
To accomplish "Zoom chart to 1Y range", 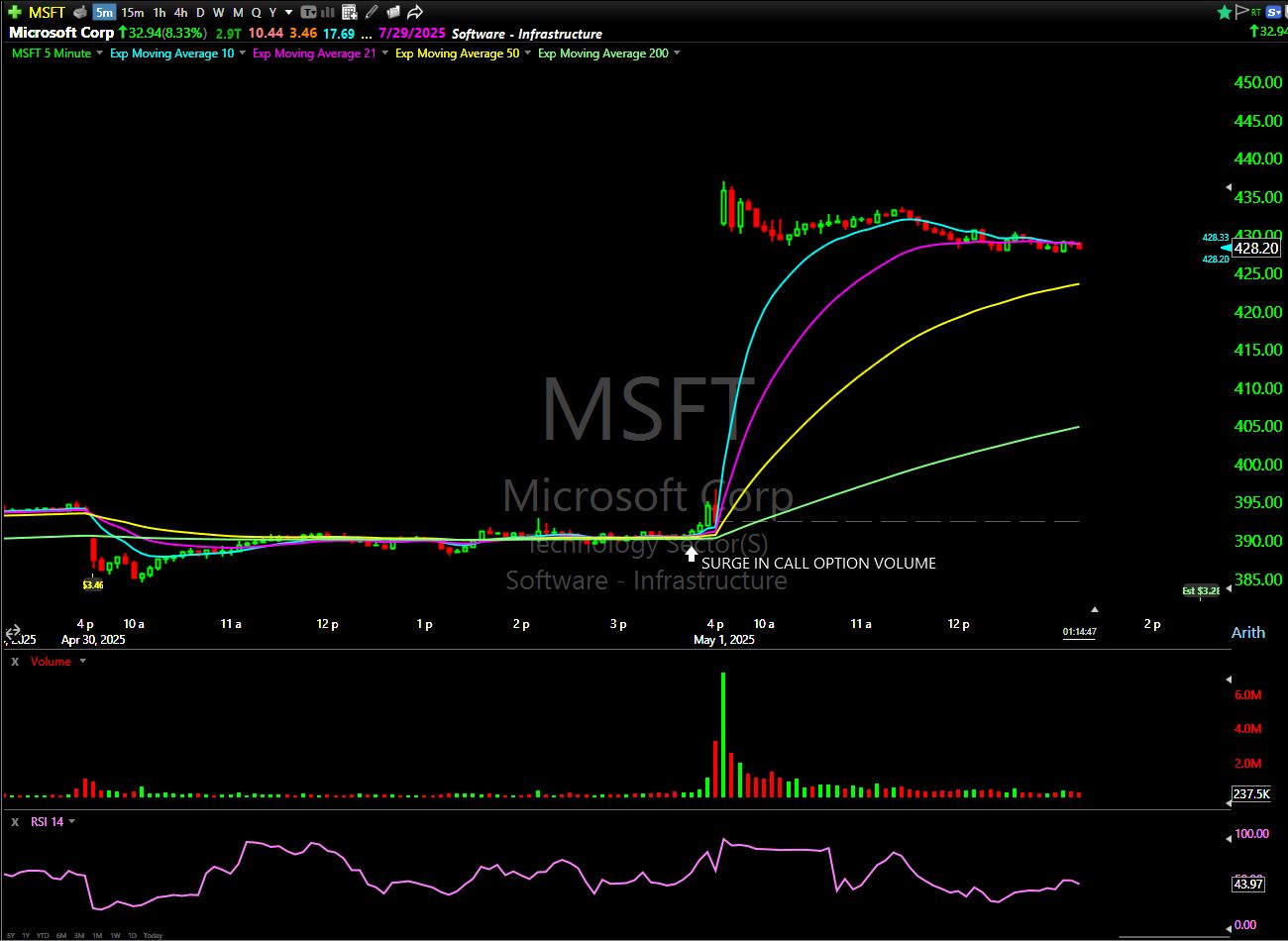I will (x=26, y=935).
